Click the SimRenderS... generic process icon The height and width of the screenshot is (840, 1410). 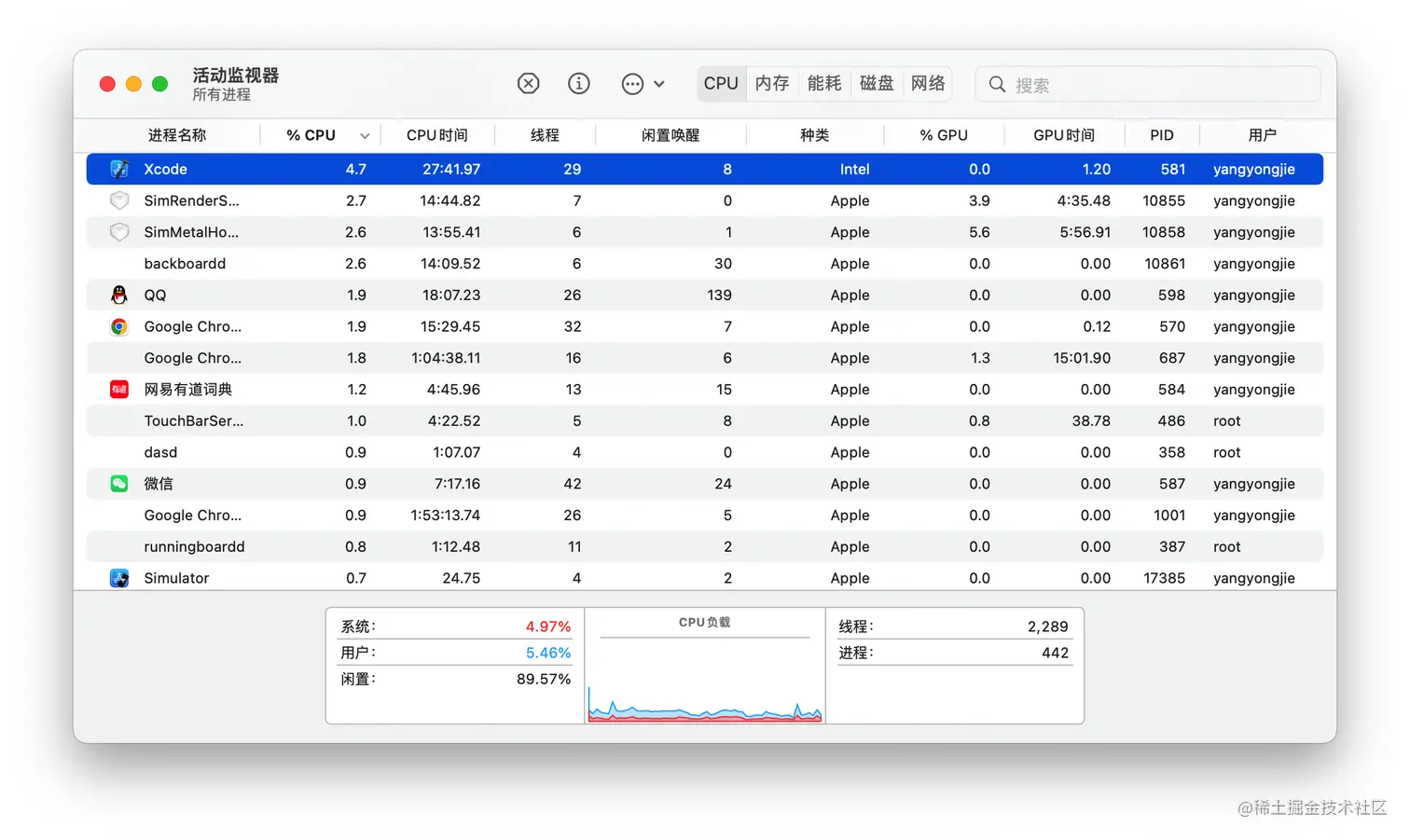[x=118, y=200]
